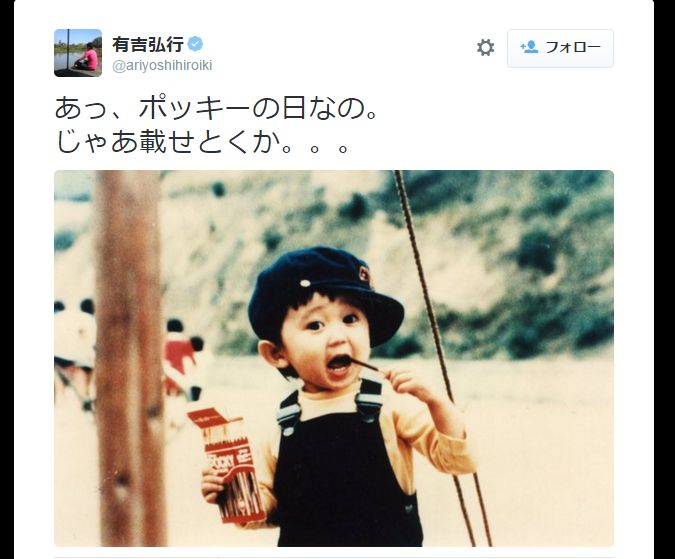The height and width of the screenshot is (559, 675).
Task: Open the 有吉弘行 display name link
Action: pos(148,44)
